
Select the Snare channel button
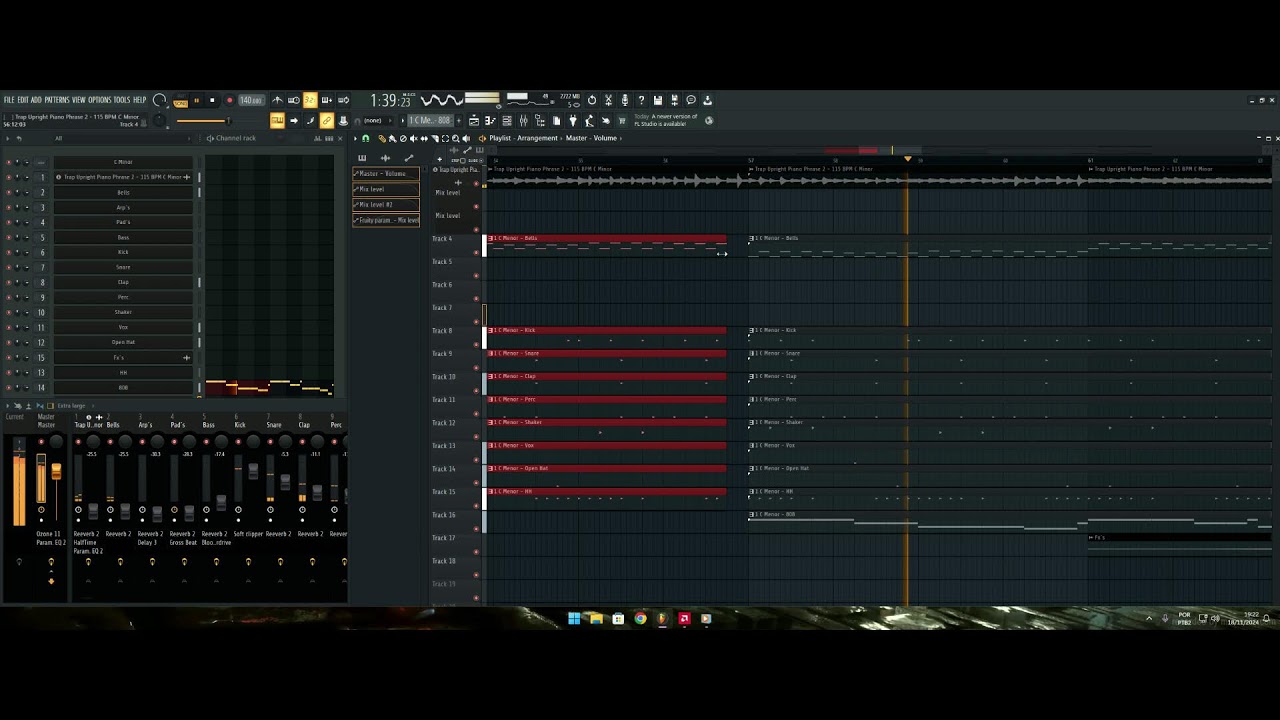click(x=123, y=267)
